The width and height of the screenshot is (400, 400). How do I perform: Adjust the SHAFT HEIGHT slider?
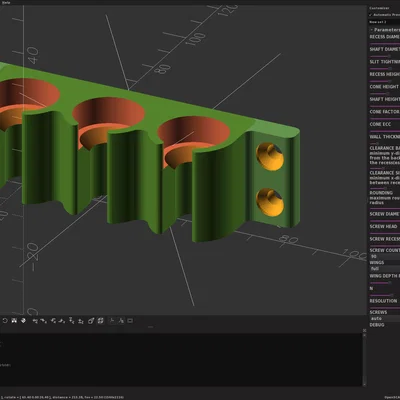[385, 106]
